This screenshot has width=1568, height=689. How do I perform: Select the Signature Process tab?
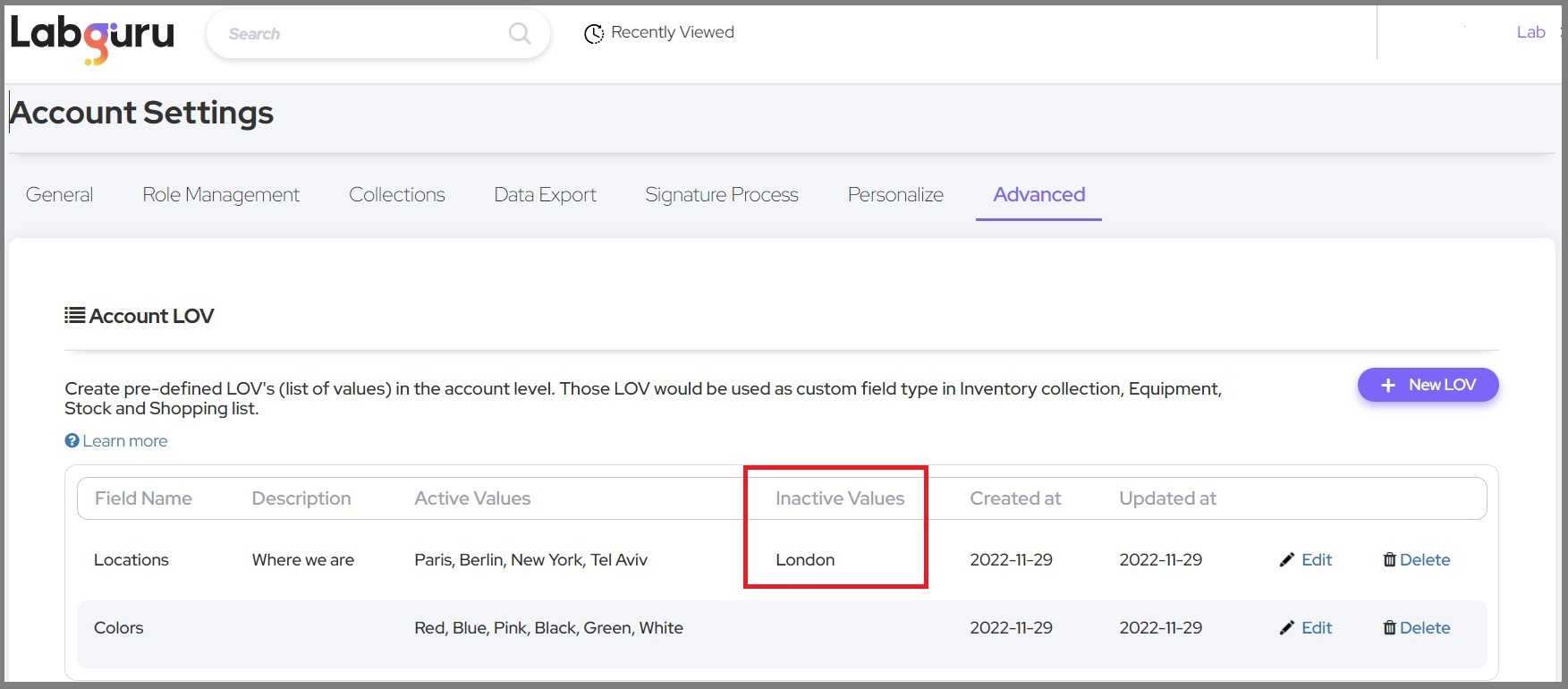pyautogui.click(x=721, y=195)
